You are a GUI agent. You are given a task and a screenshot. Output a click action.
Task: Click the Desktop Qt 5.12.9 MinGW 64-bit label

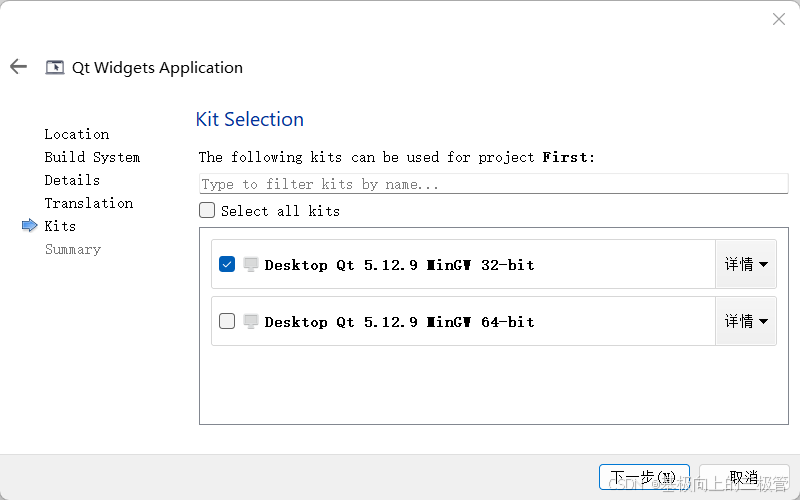click(399, 322)
